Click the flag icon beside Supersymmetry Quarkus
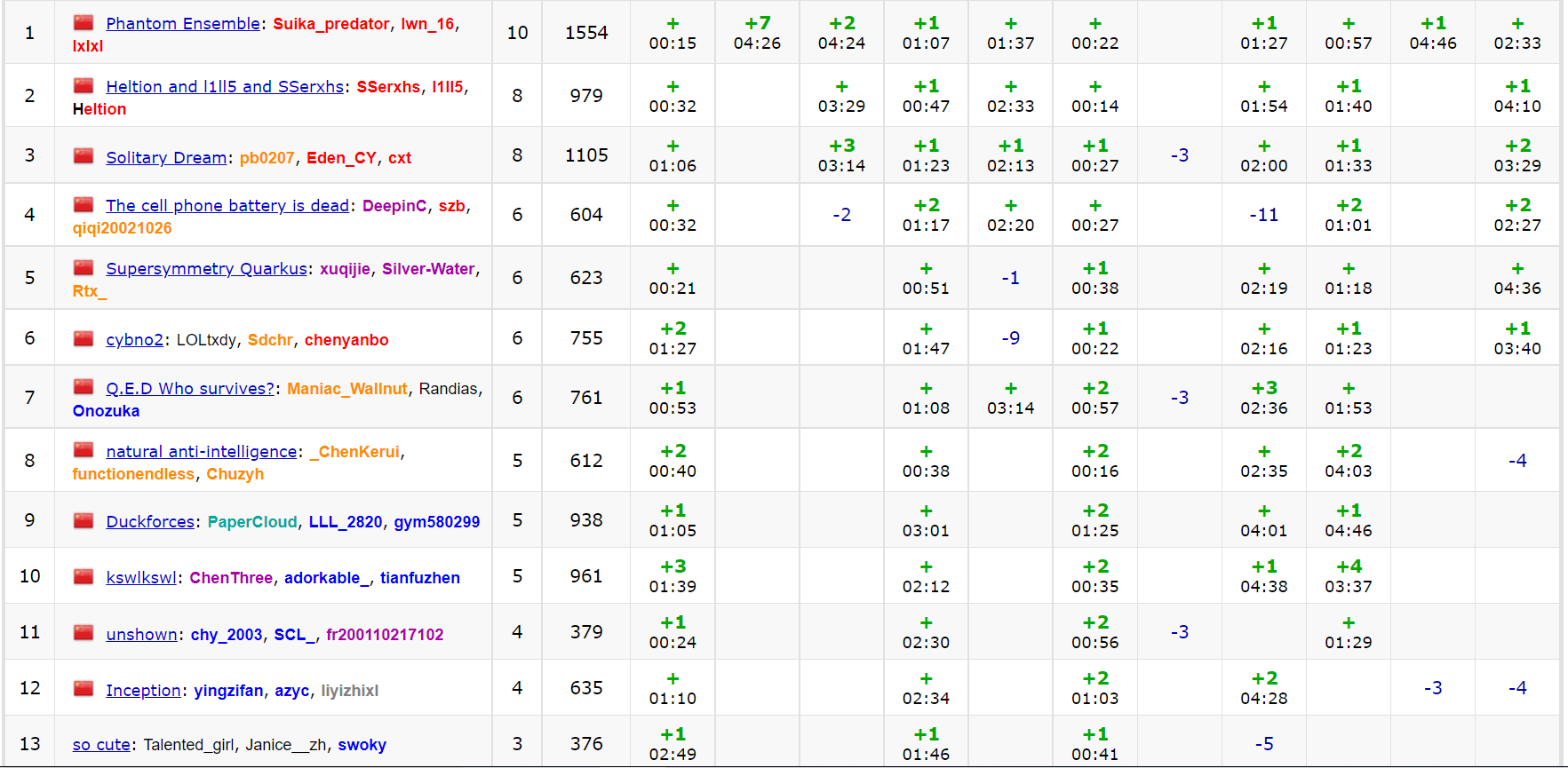1568x768 pixels. [x=84, y=267]
